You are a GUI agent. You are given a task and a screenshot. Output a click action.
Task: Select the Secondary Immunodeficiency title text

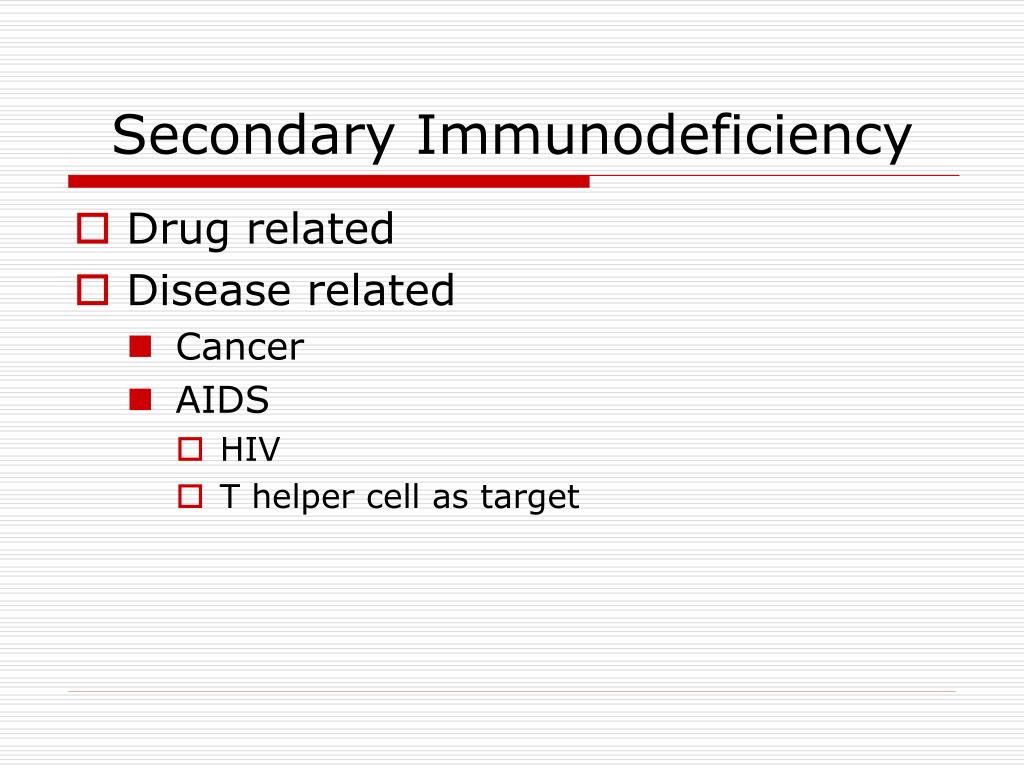point(511,136)
